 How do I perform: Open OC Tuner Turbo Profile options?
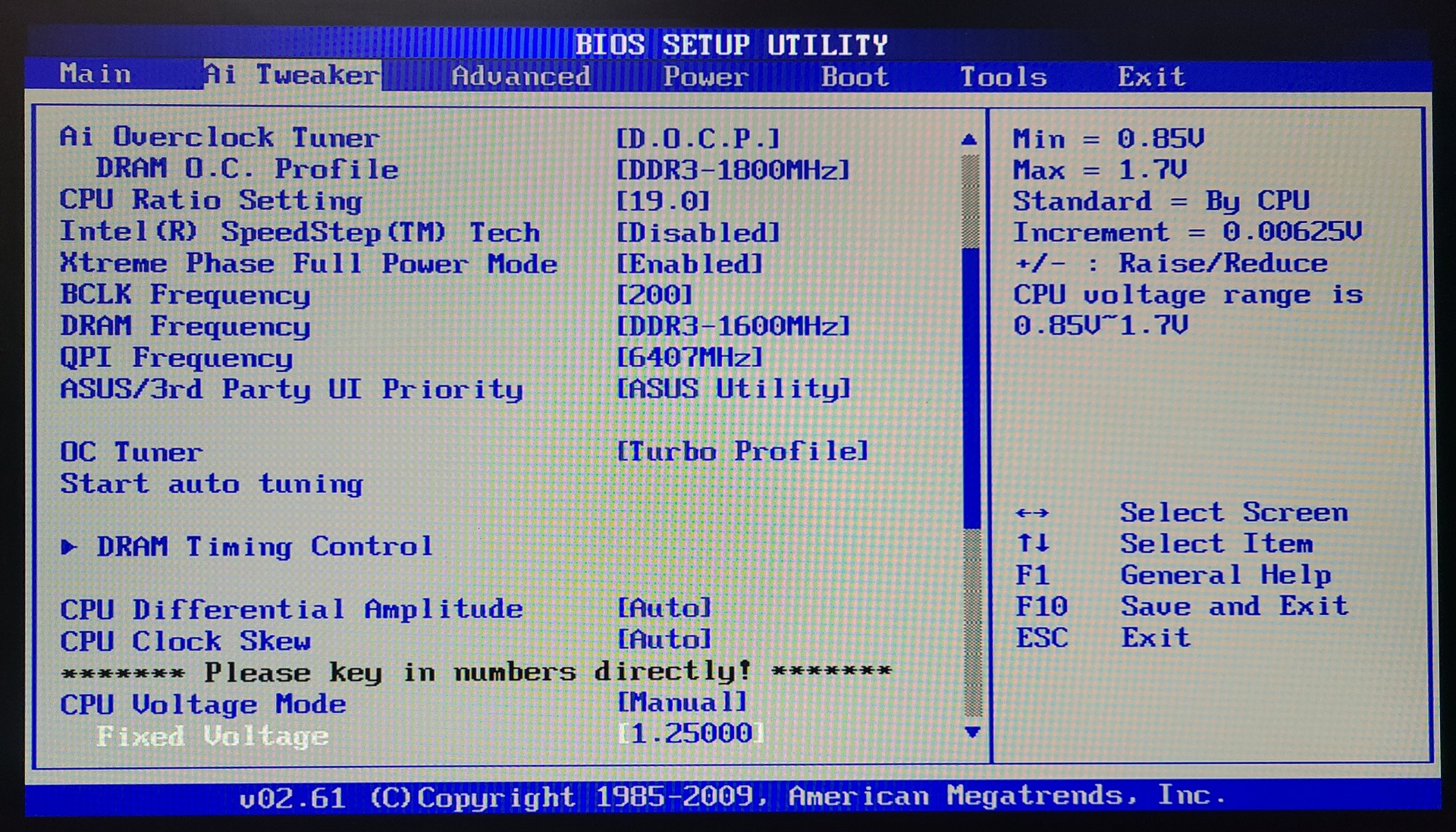pos(742,452)
